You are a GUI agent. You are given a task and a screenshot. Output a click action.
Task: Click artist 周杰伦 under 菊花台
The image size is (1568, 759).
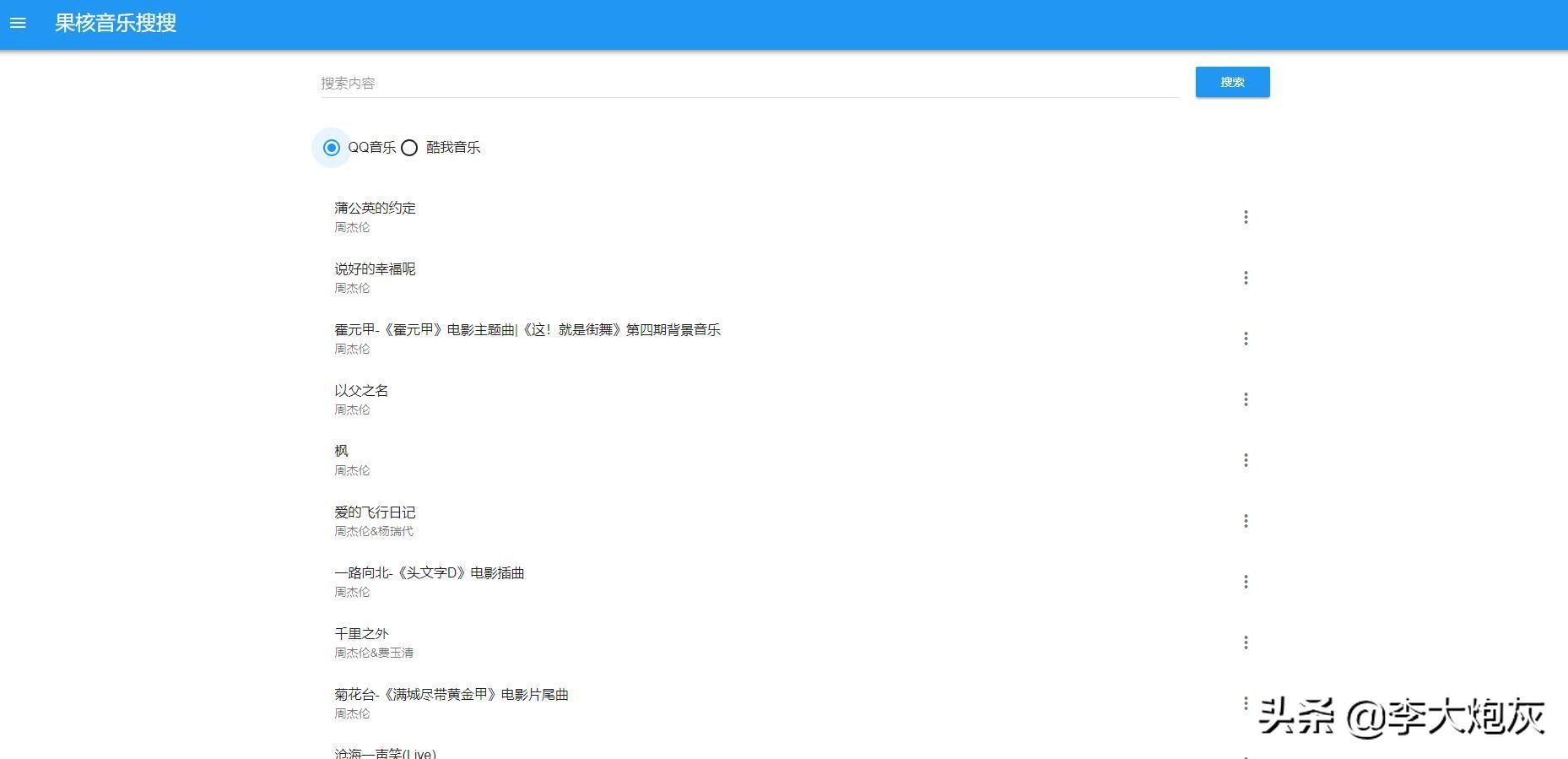pyautogui.click(x=352, y=713)
